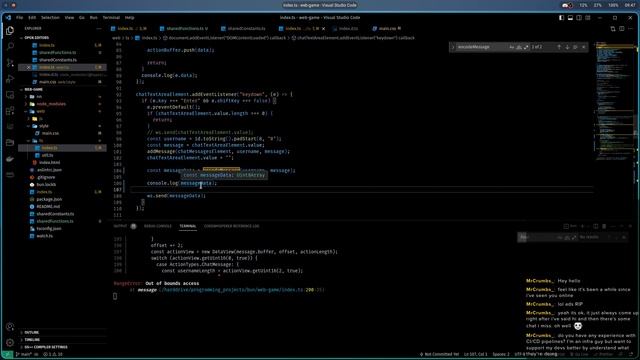Open watch.ts in the explorer
The height and width of the screenshot is (360, 640).
click(x=44, y=236)
